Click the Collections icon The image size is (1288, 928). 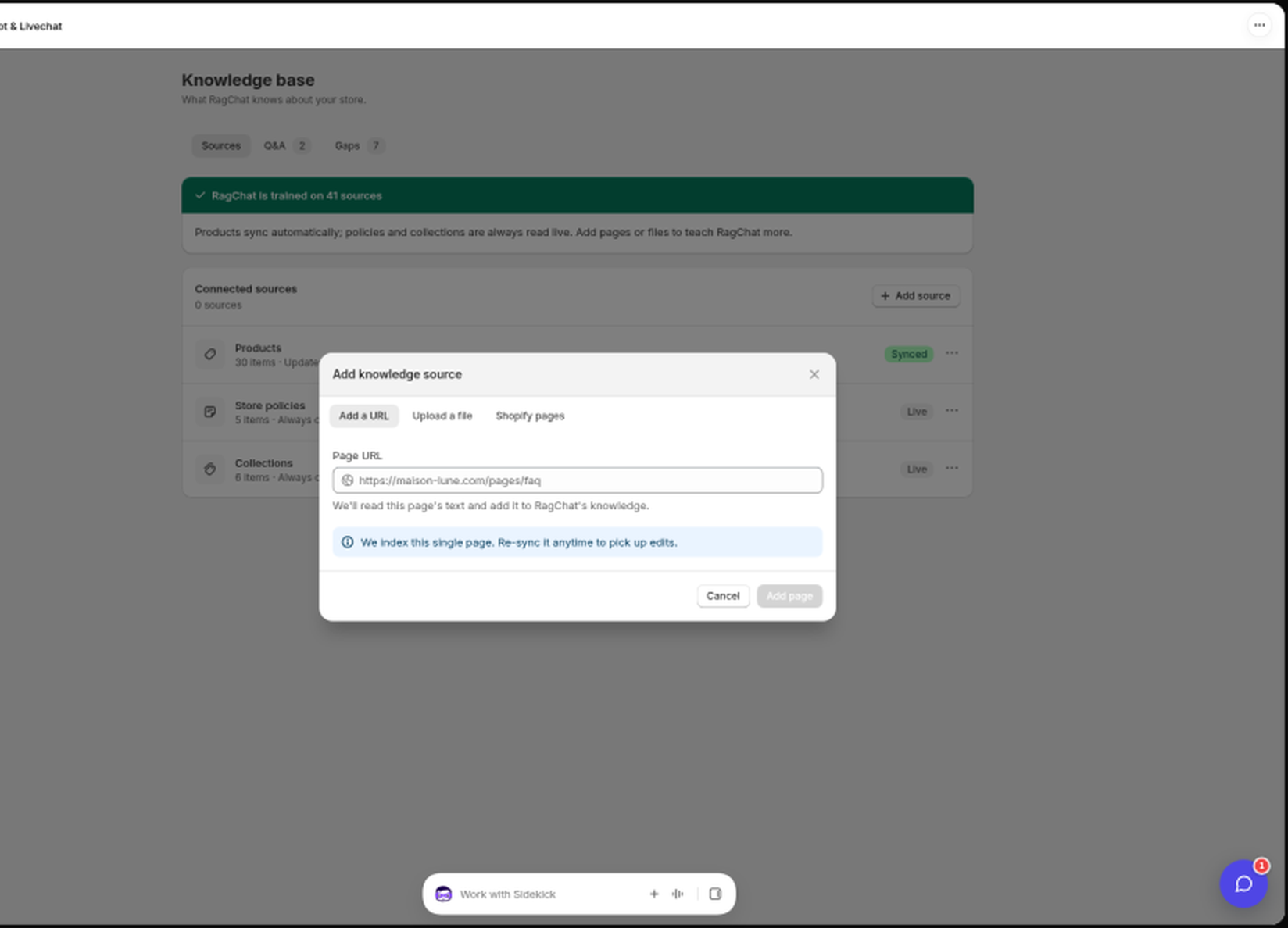[210, 469]
